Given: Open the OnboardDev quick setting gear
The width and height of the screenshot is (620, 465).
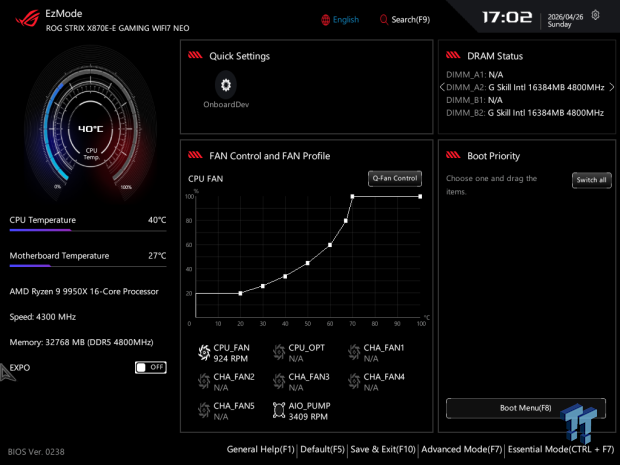Looking at the screenshot, I should coord(226,85).
